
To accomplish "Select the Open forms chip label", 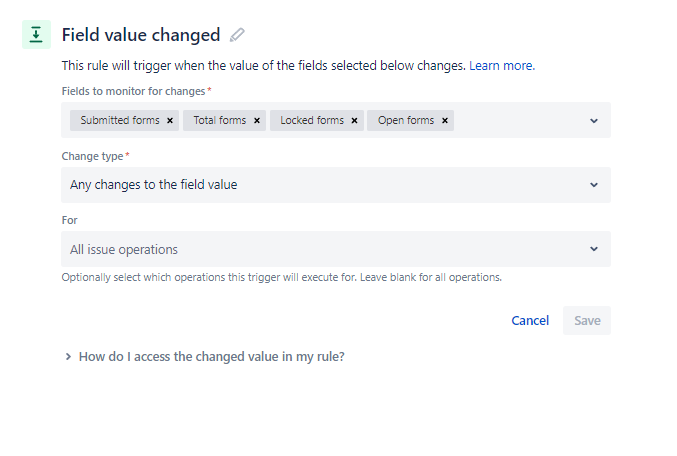I will coord(406,120).
